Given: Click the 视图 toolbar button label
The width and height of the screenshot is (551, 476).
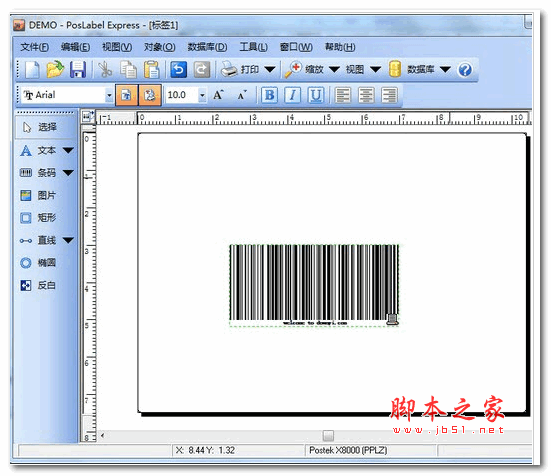Looking at the screenshot, I should click(355, 70).
